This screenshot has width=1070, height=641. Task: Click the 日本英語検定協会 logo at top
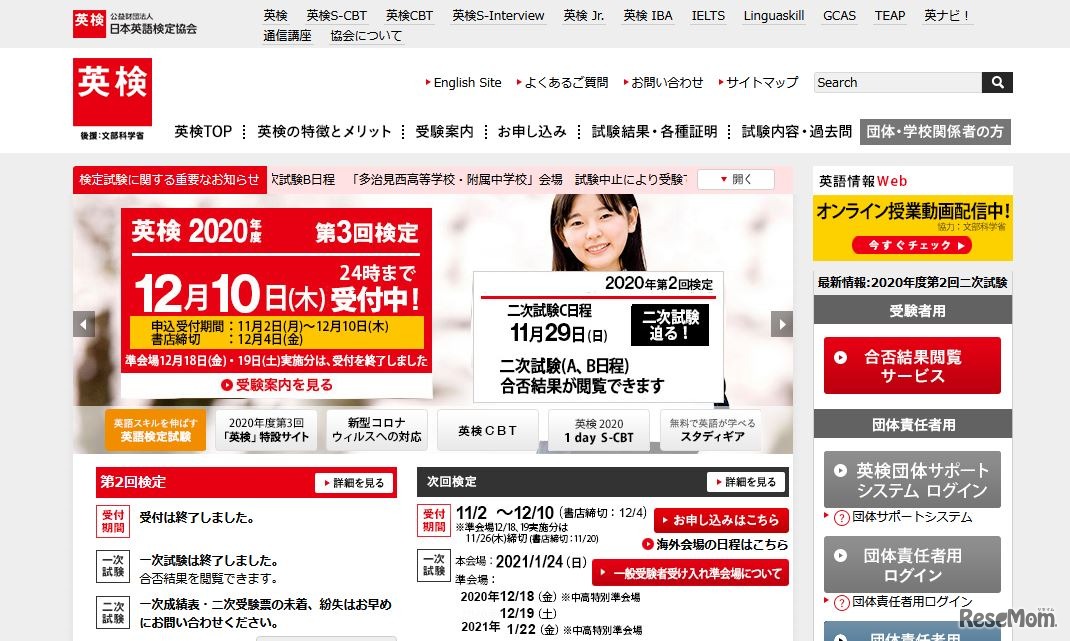click(x=135, y=23)
